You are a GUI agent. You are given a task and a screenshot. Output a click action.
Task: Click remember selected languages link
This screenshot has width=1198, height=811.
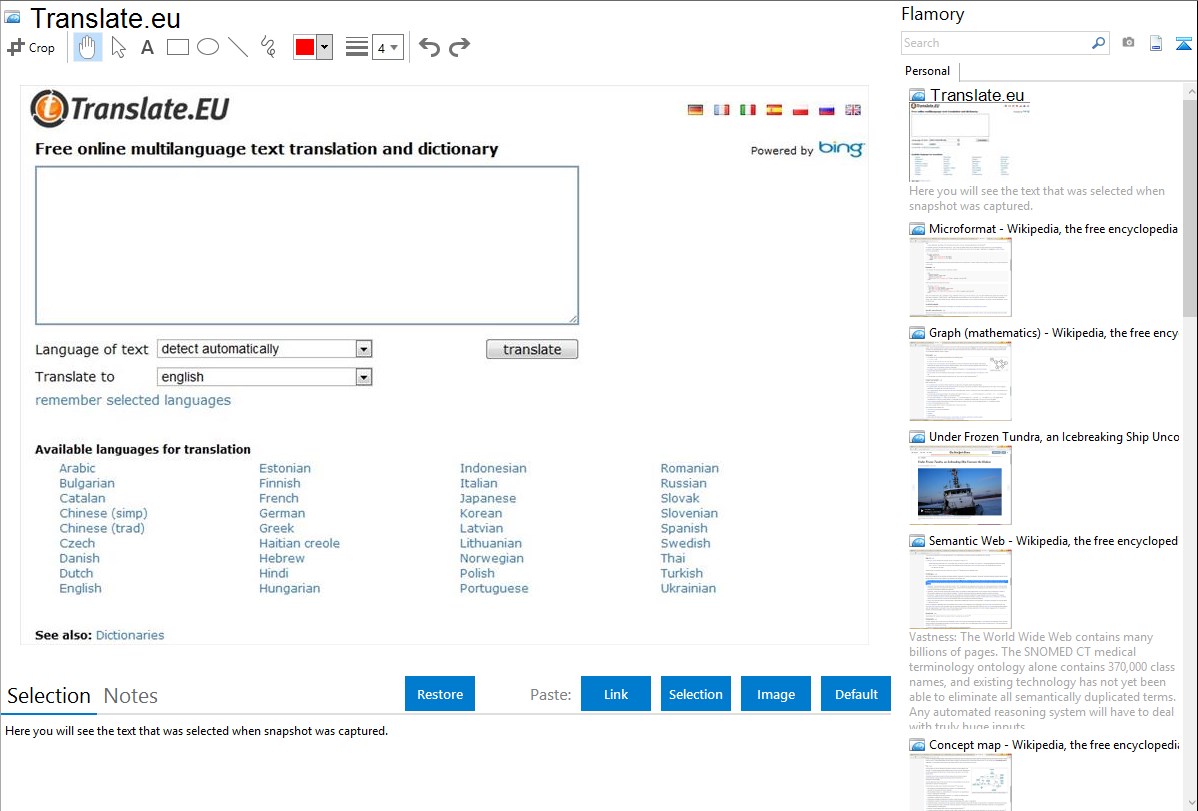(133, 400)
